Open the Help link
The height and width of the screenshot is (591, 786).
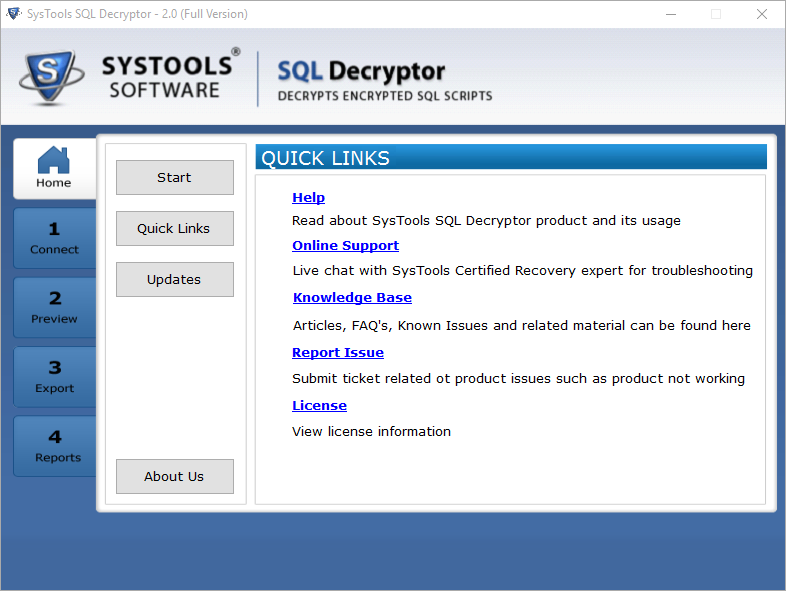(x=308, y=198)
